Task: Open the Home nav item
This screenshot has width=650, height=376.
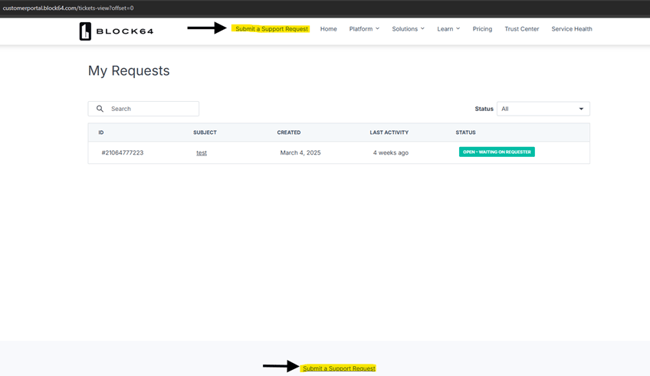Action: pyautogui.click(x=328, y=29)
